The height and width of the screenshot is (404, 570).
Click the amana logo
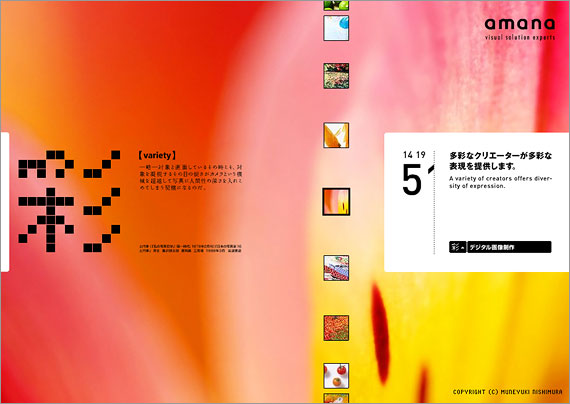click(519, 24)
